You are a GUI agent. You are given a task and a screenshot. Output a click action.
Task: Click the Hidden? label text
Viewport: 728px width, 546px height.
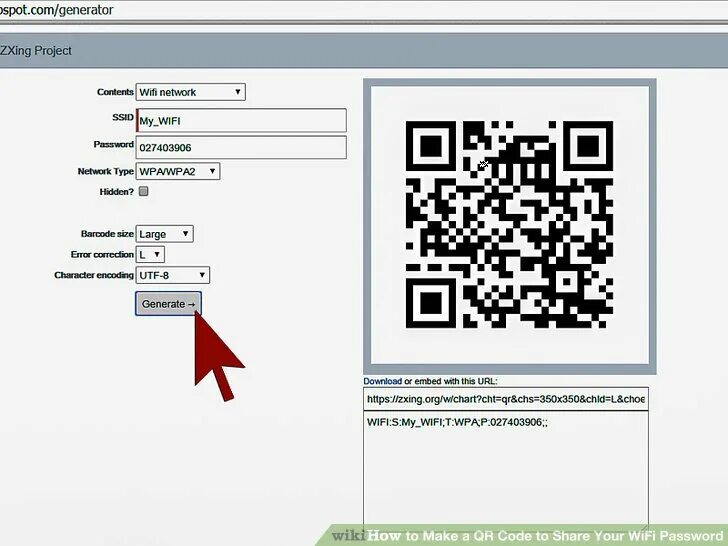pyautogui.click(x=117, y=192)
